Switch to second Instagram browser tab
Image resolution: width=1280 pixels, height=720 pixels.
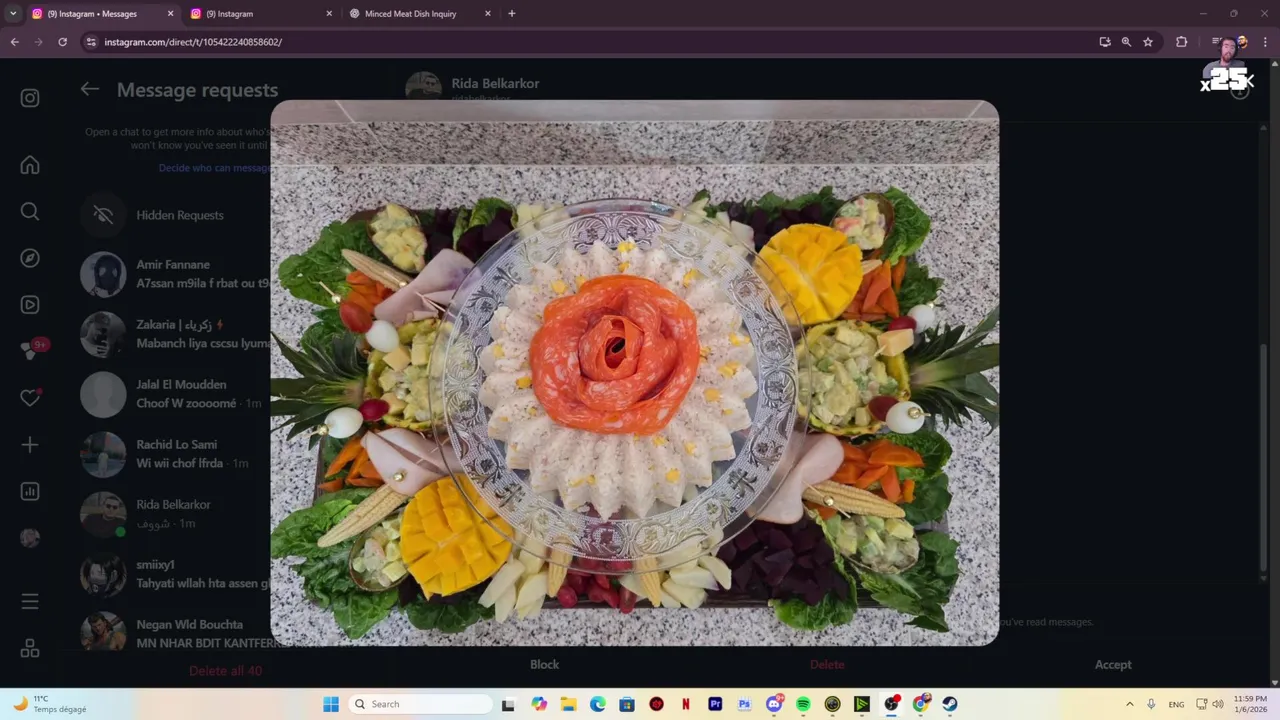260,14
